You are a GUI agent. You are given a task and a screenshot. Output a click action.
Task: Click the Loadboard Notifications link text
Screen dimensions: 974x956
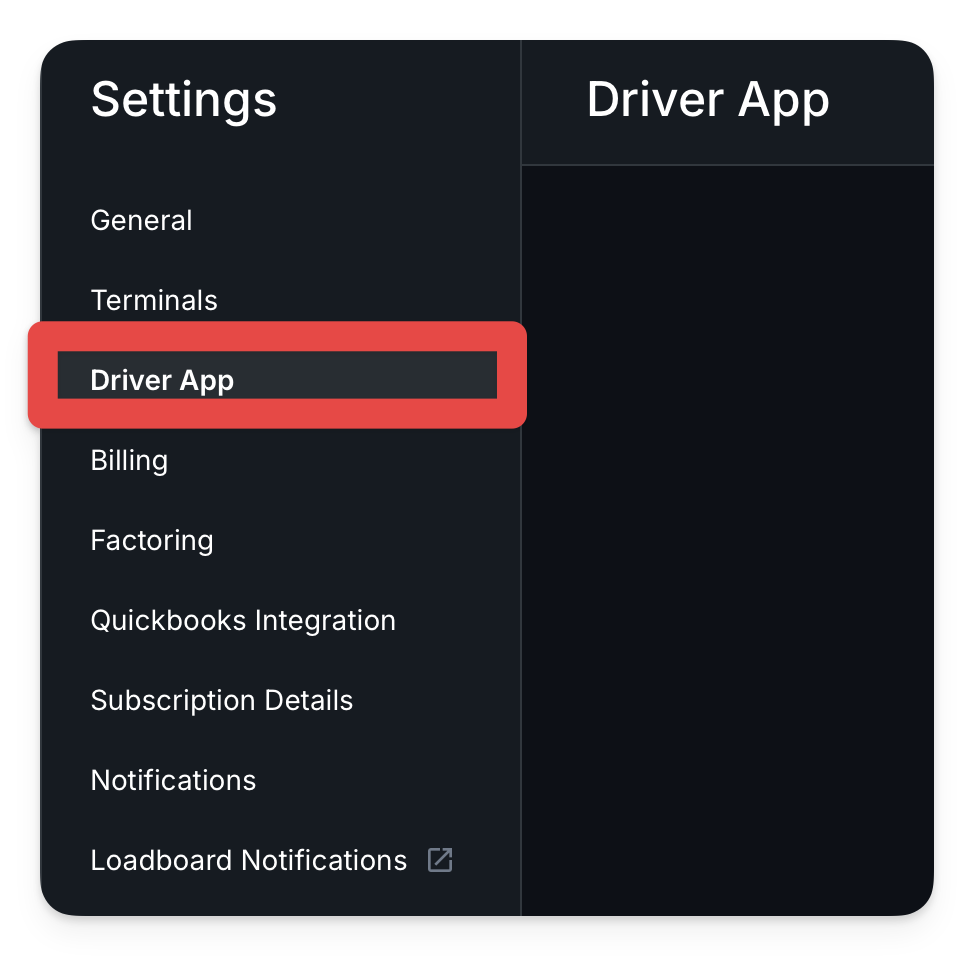tap(248, 860)
